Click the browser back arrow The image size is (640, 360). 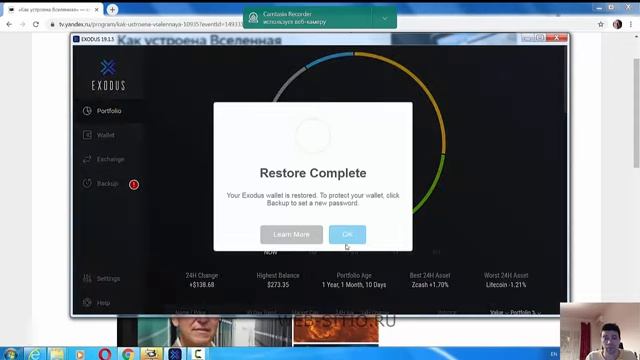9,24
